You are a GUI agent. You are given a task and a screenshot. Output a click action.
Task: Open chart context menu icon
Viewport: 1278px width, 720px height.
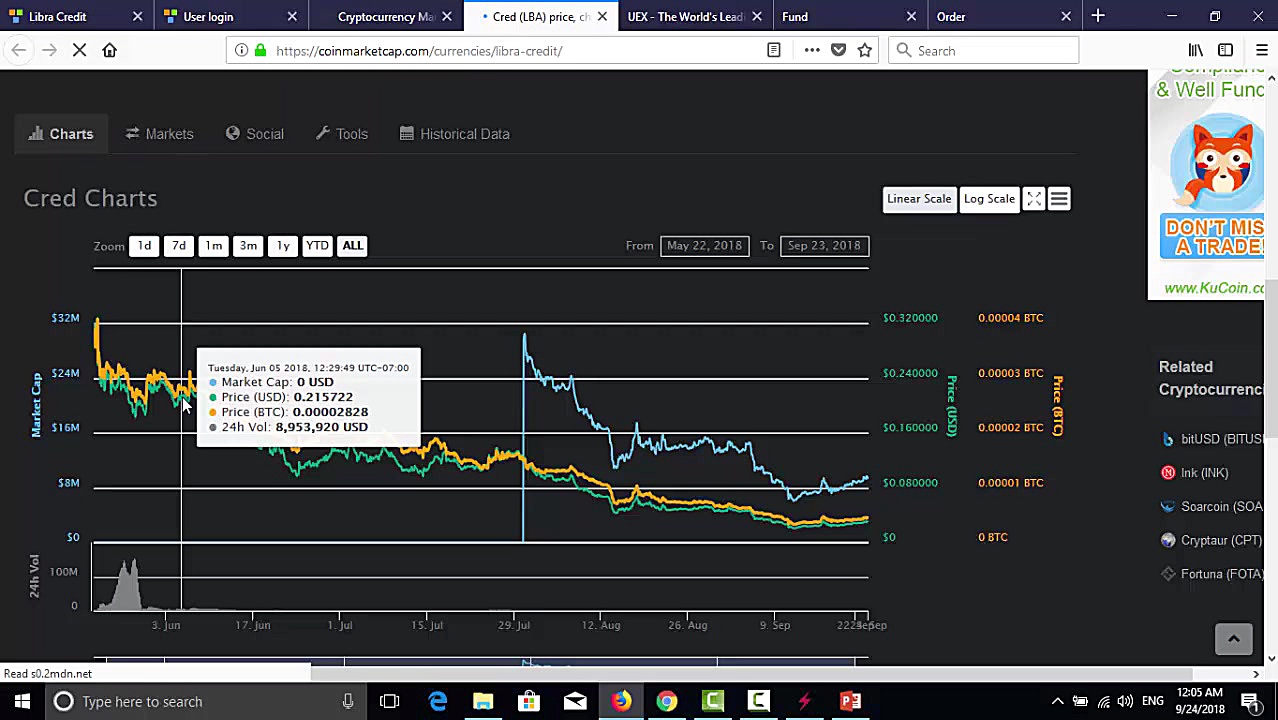click(1059, 199)
